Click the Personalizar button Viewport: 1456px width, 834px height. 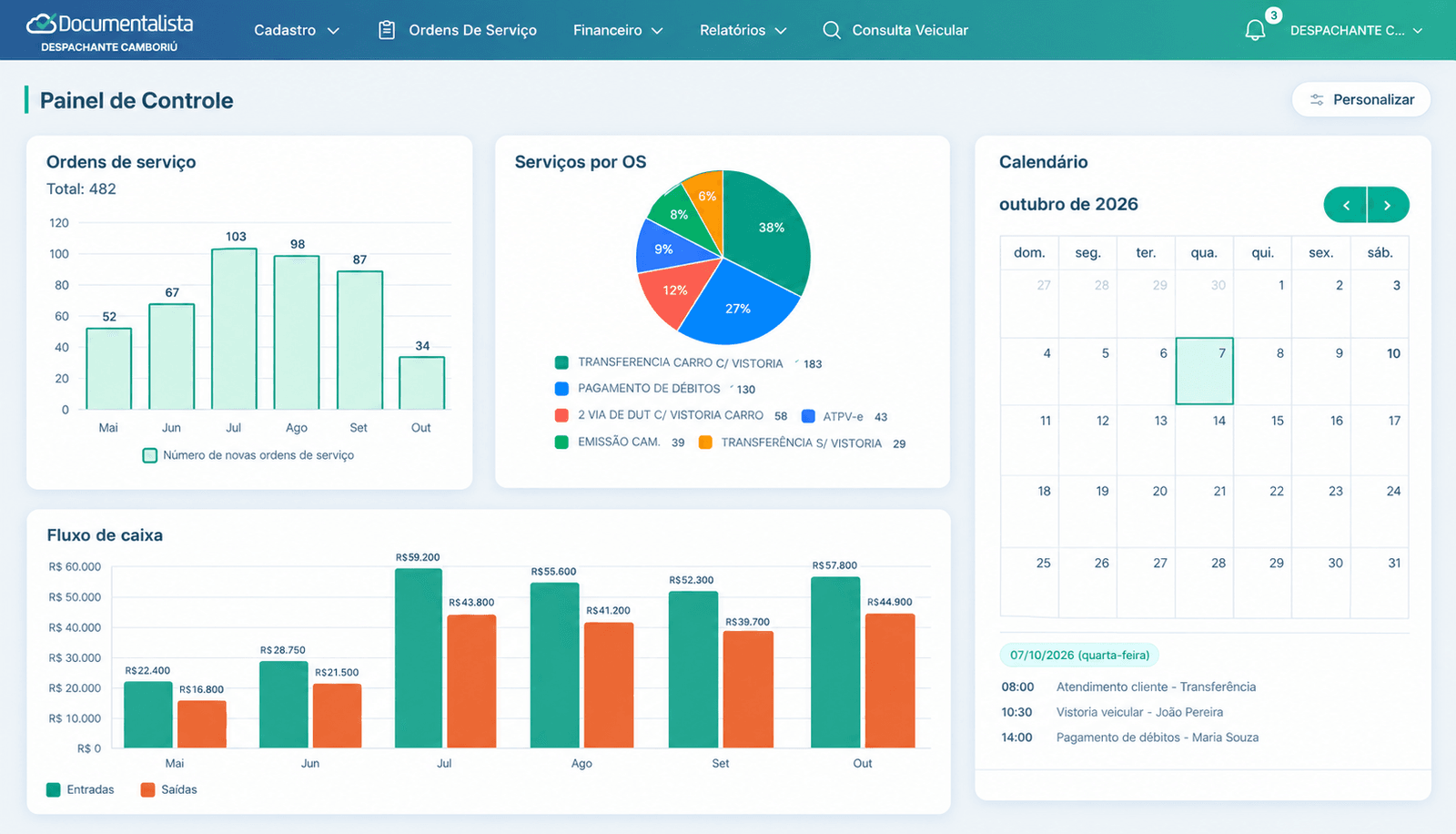click(x=1361, y=99)
